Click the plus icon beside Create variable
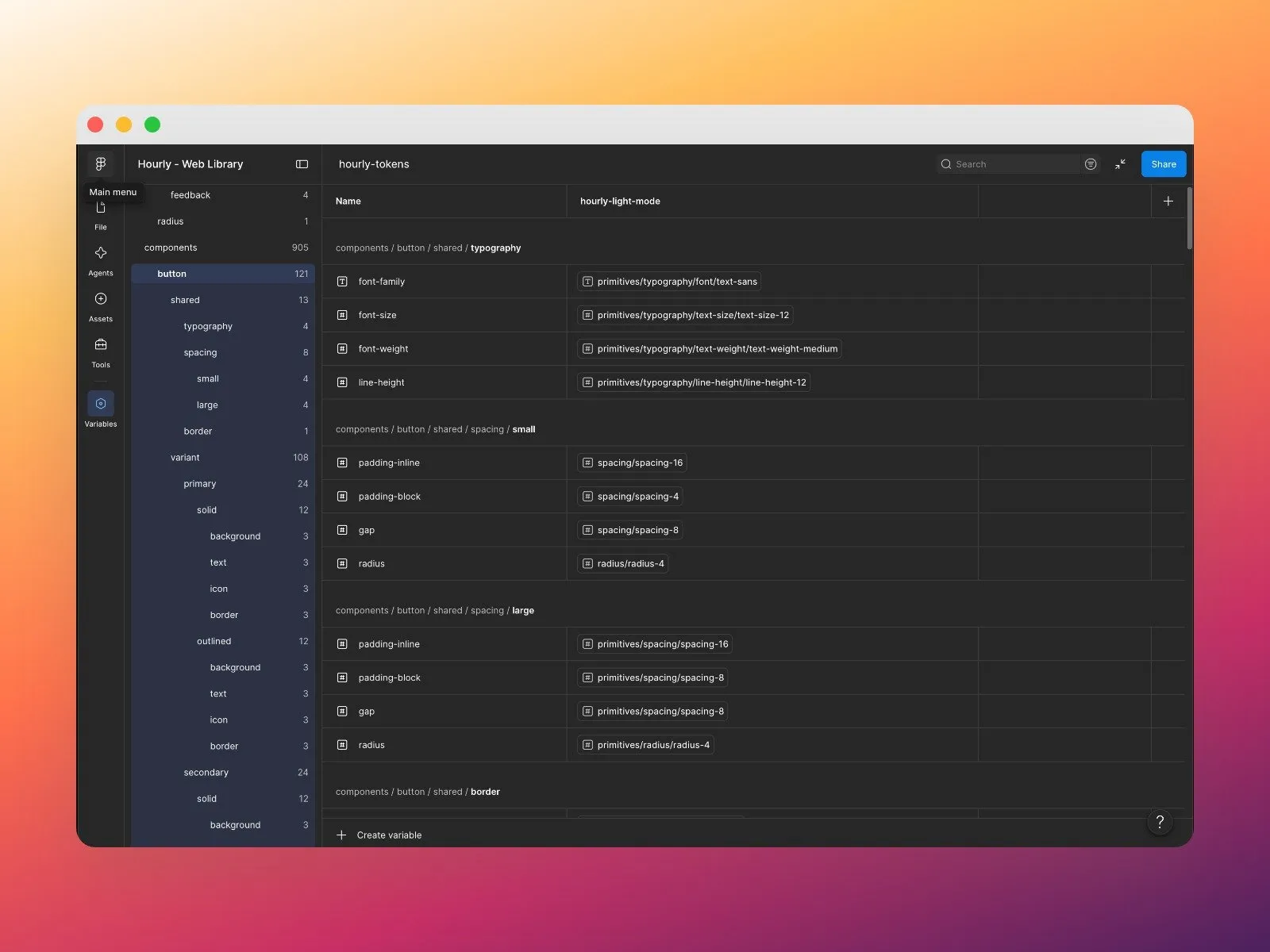This screenshot has height=952, width=1270. (341, 835)
